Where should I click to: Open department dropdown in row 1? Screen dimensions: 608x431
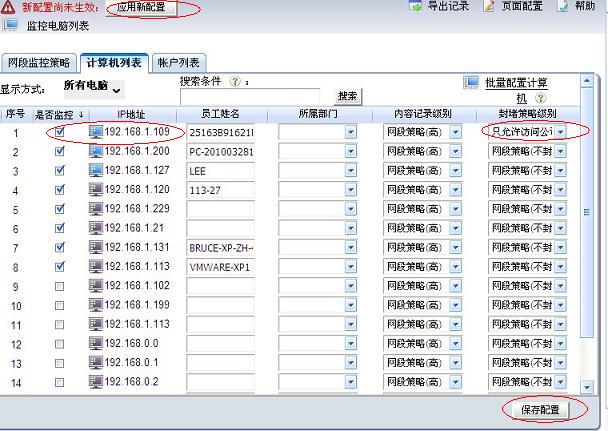click(x=350, y=132)
